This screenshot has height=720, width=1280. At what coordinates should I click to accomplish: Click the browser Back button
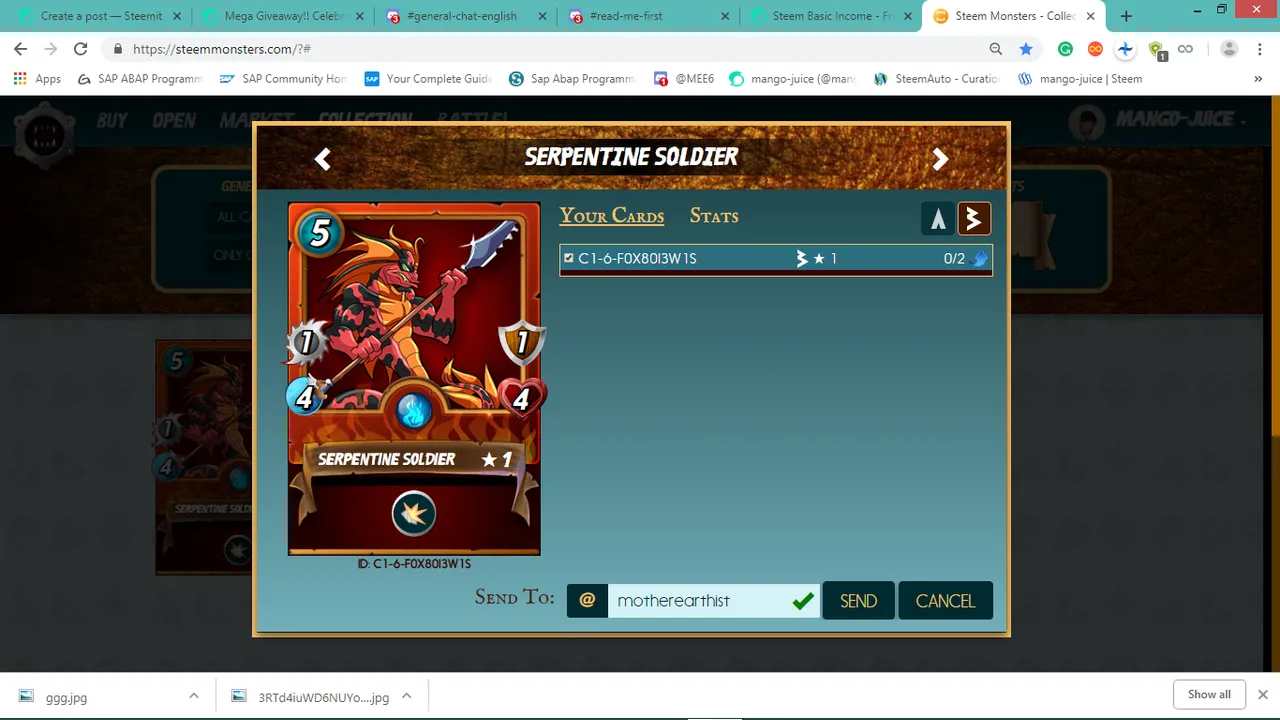coord(21,49)
